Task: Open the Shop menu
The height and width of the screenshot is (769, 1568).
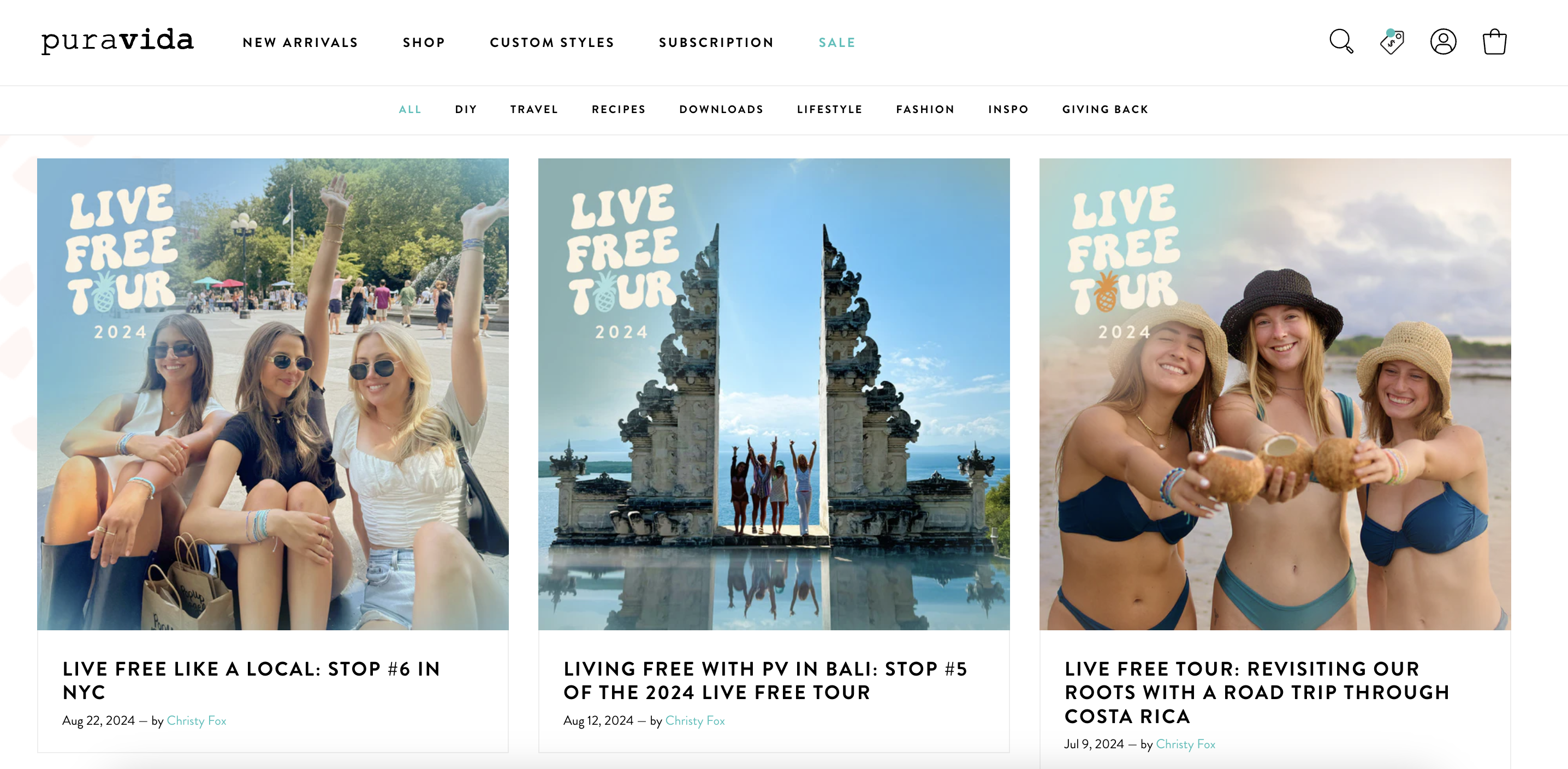Action: tap(424, 43)
